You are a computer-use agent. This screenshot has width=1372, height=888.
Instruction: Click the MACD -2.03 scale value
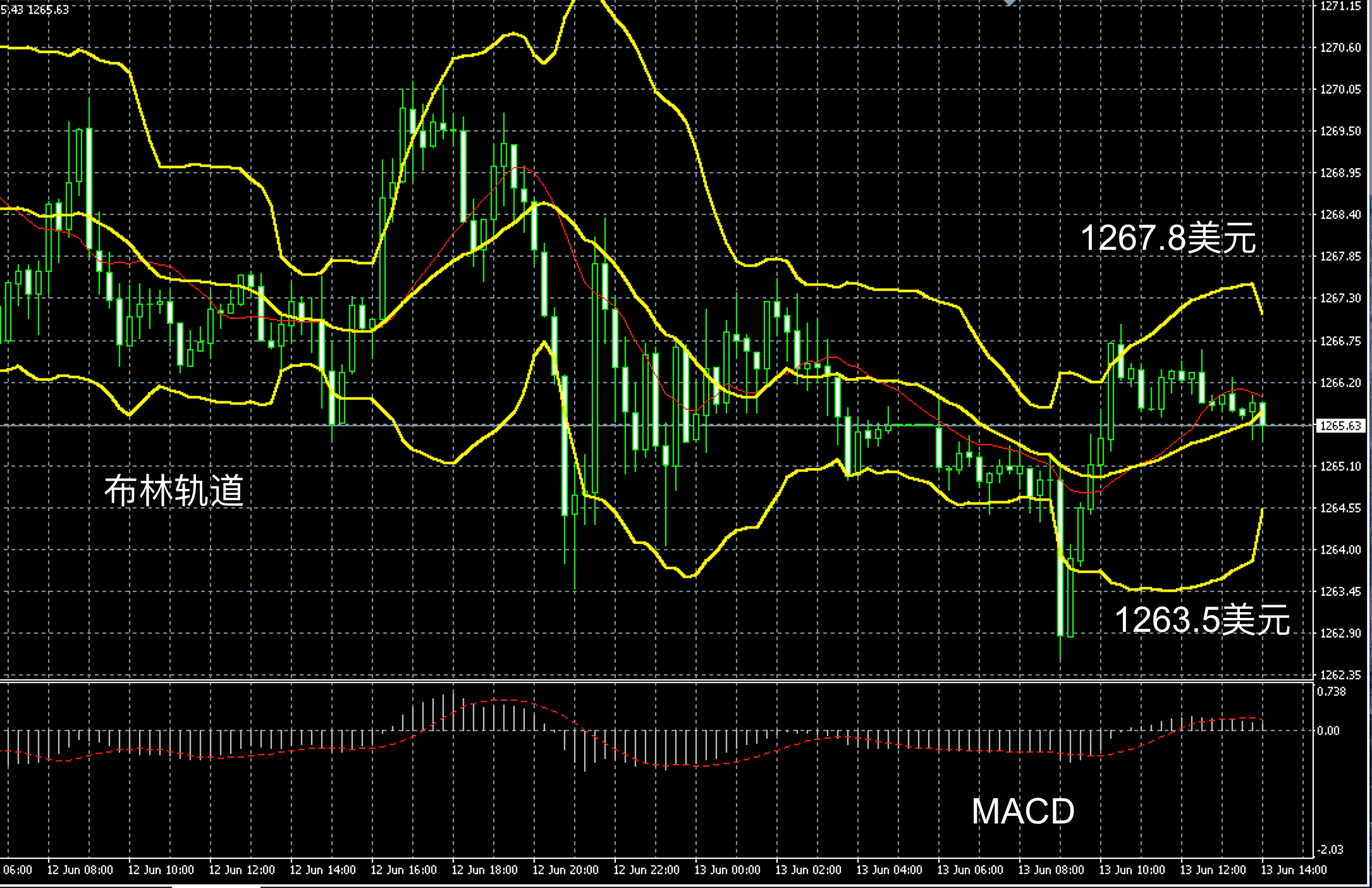click(x=1330, y=849)
